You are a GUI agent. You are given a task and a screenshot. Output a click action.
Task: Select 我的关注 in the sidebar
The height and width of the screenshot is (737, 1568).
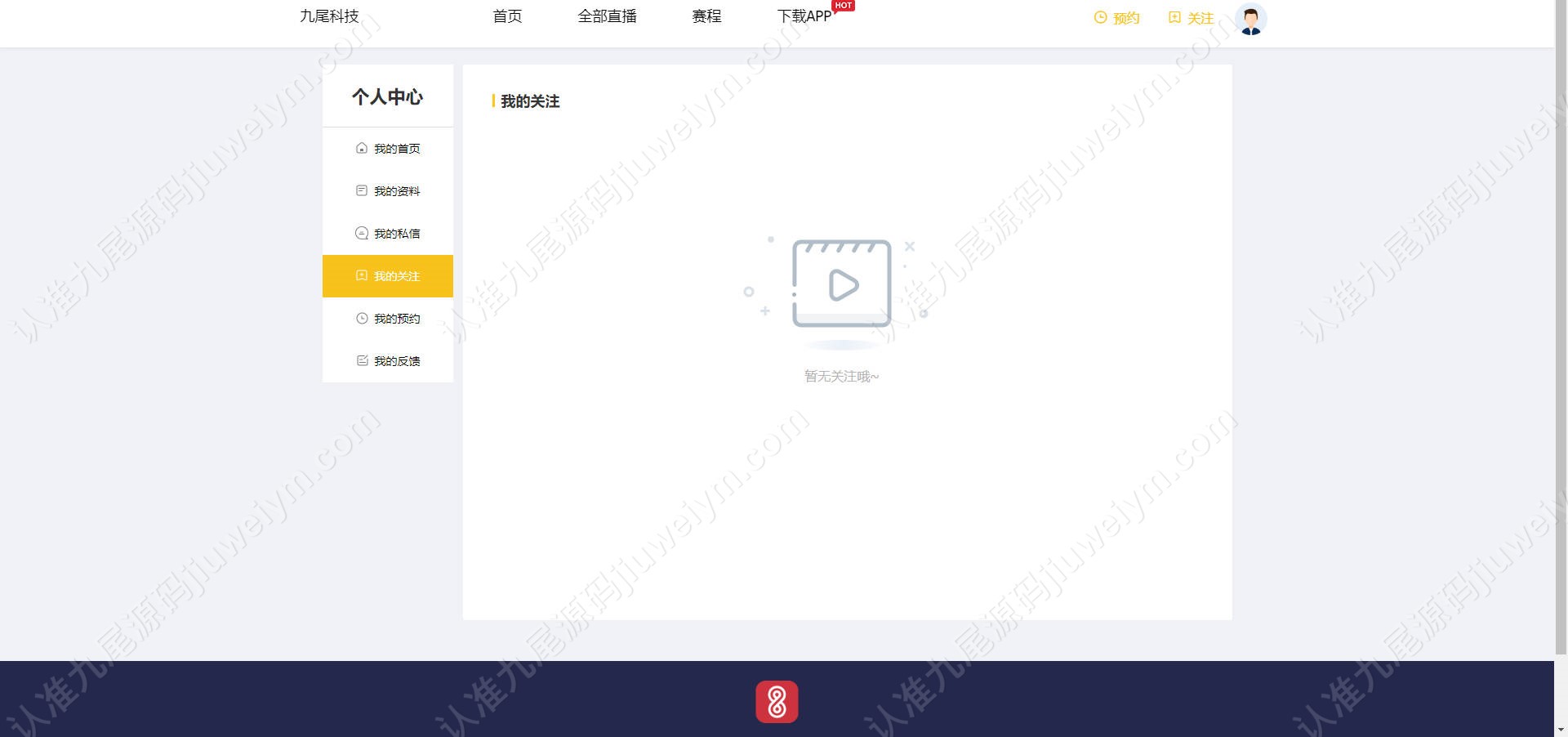(x=388, y=276)
